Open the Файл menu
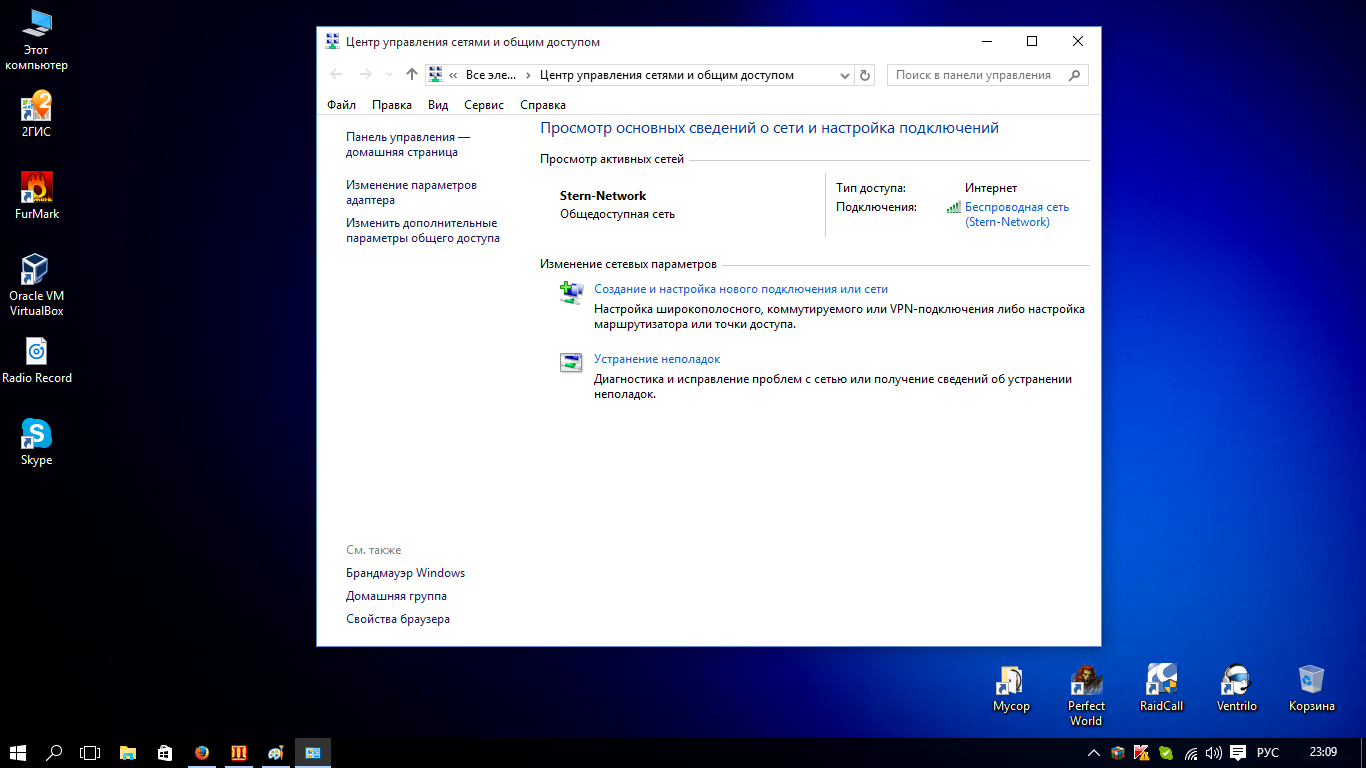The image size is (1366, 768). click(341, 105)
